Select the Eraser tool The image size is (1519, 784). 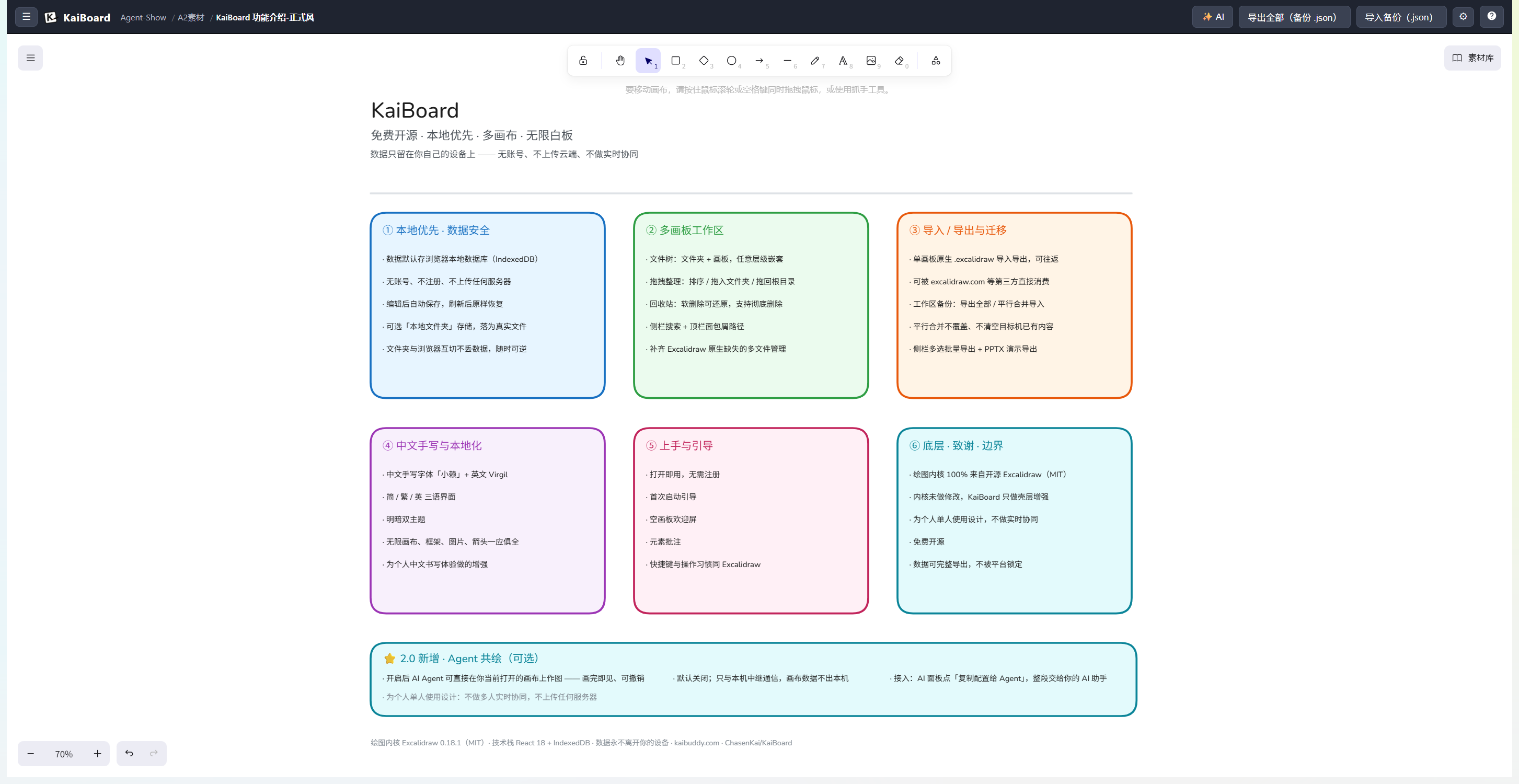[x=899, y=61]
